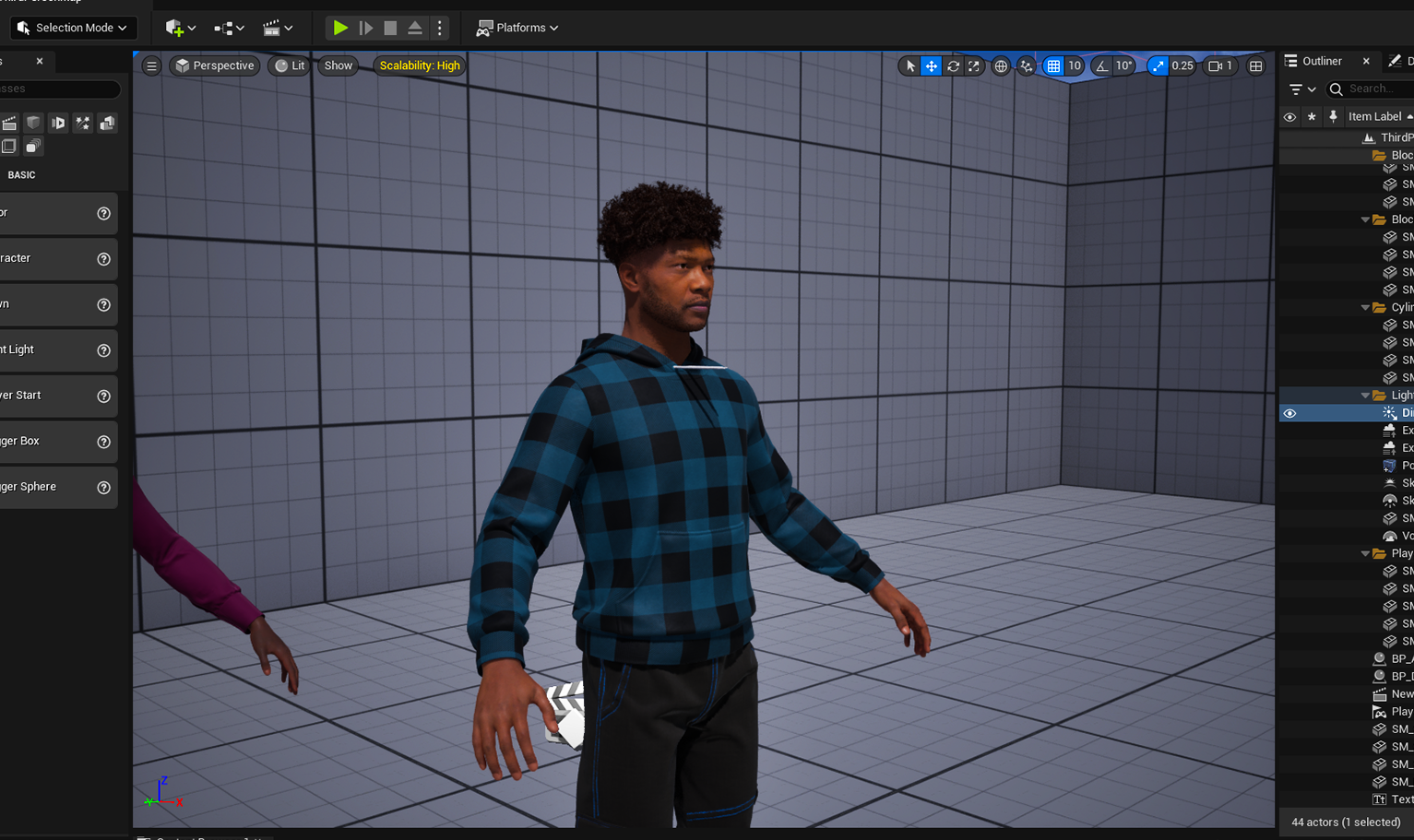The height and width of the screenshot is (840, 1414).
Task: Click the pin column header icon
Action: point(1333,117)
